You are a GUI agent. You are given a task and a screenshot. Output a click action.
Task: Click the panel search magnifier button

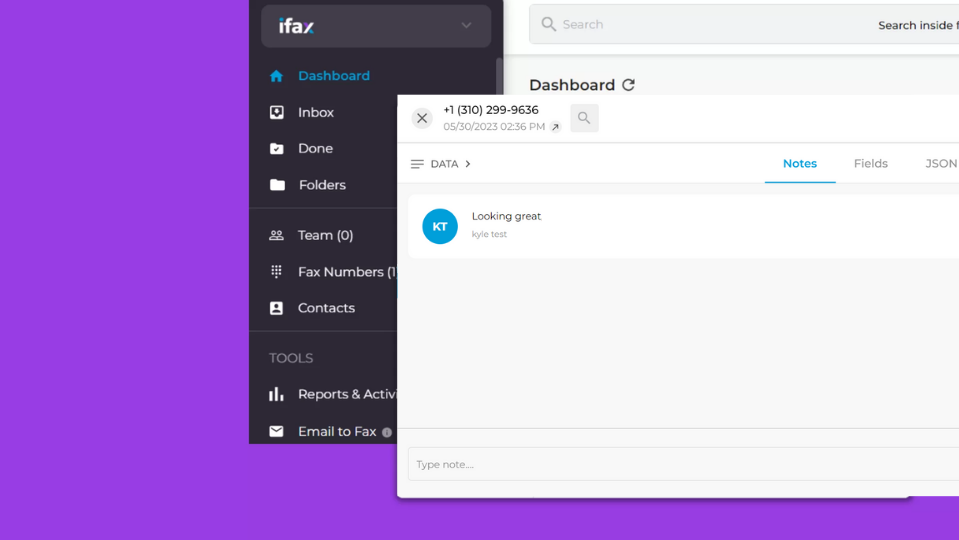pyautogui.click(x=584, y=118)
